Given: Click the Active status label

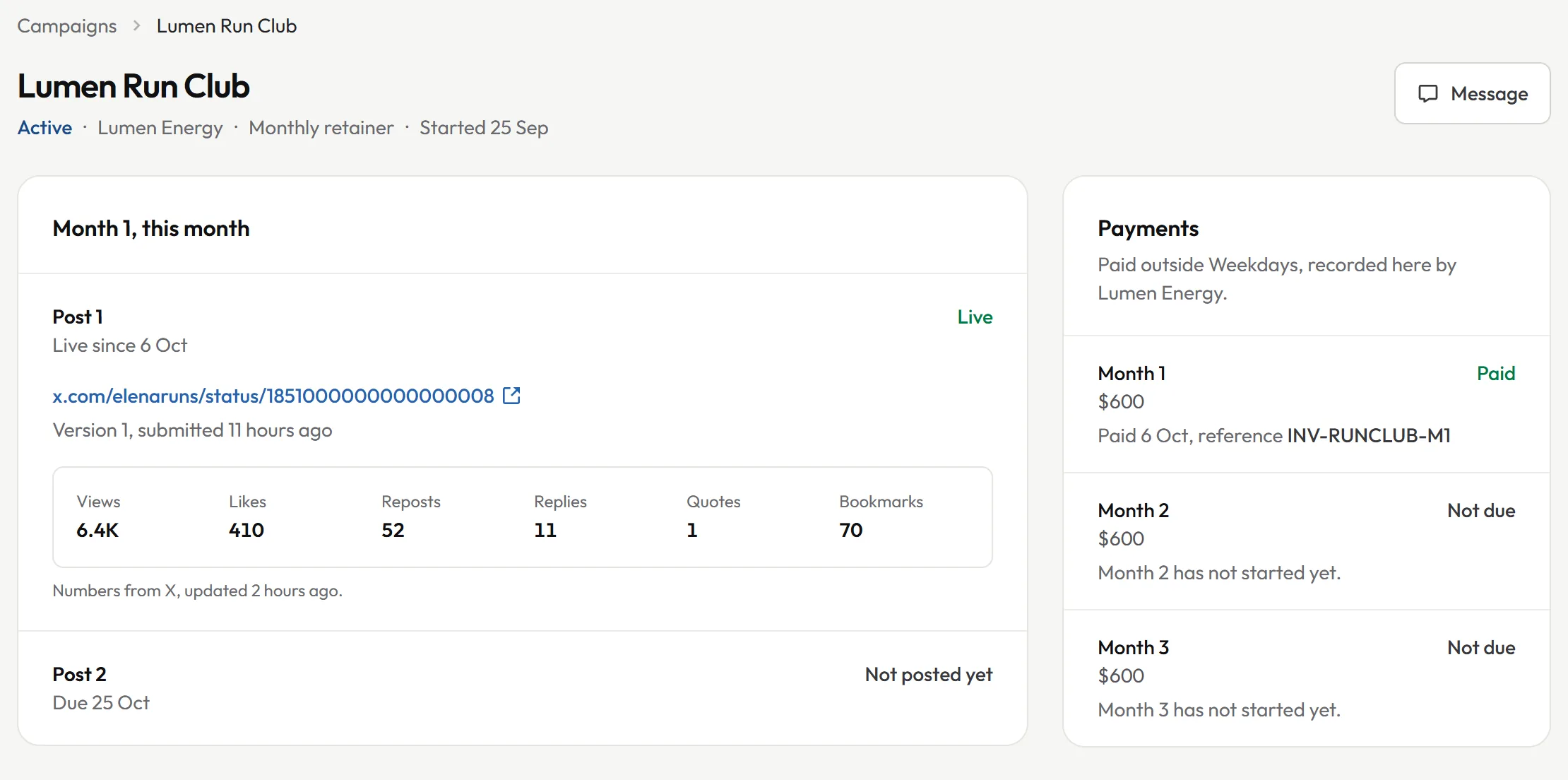Looking at the screenshot, I should (x=44, y=128).
